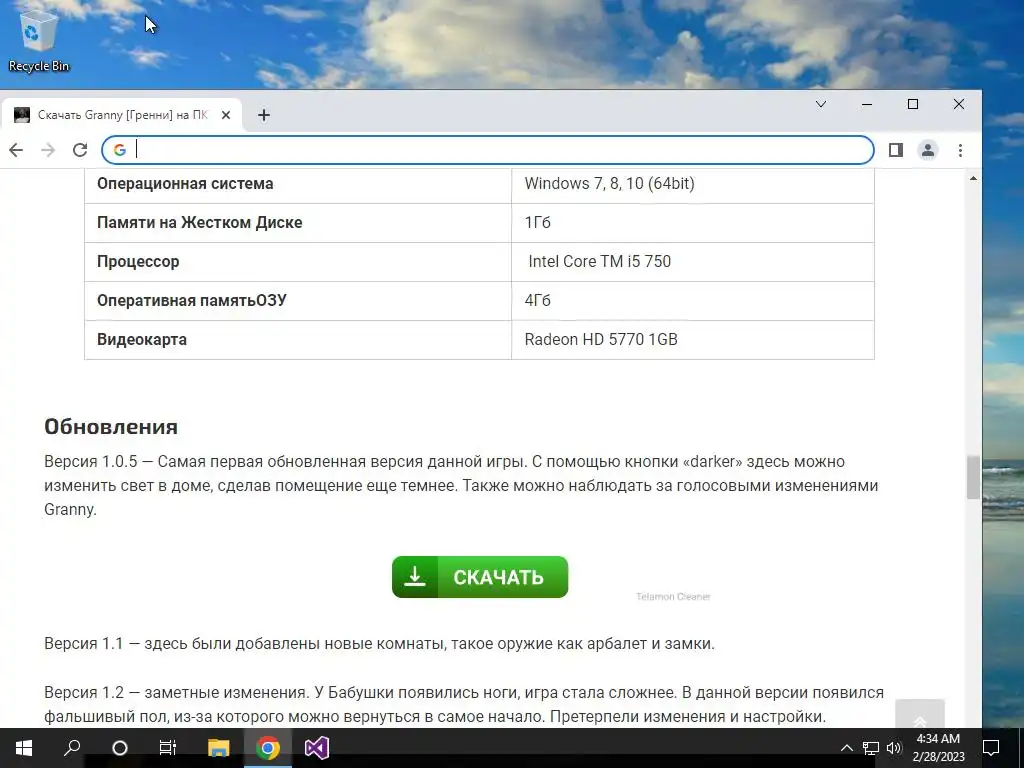Open the clock showing 4:34 AM
The width and height of the screenshot is (1024, 768).
938,748
